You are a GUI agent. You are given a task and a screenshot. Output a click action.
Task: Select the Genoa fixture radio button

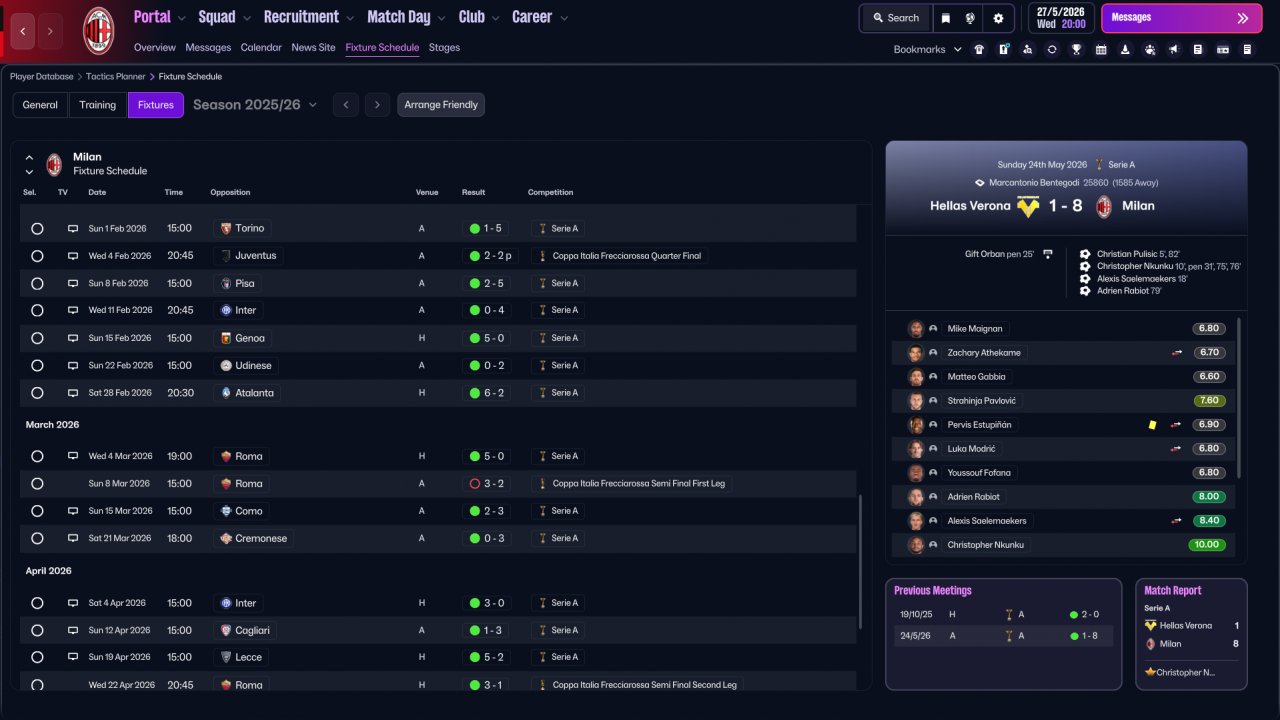coord(37,338)
